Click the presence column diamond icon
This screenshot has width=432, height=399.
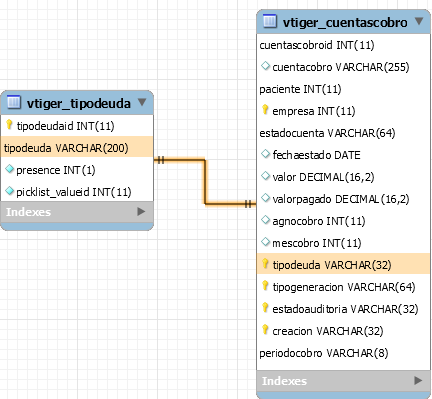tap(10, 169)
